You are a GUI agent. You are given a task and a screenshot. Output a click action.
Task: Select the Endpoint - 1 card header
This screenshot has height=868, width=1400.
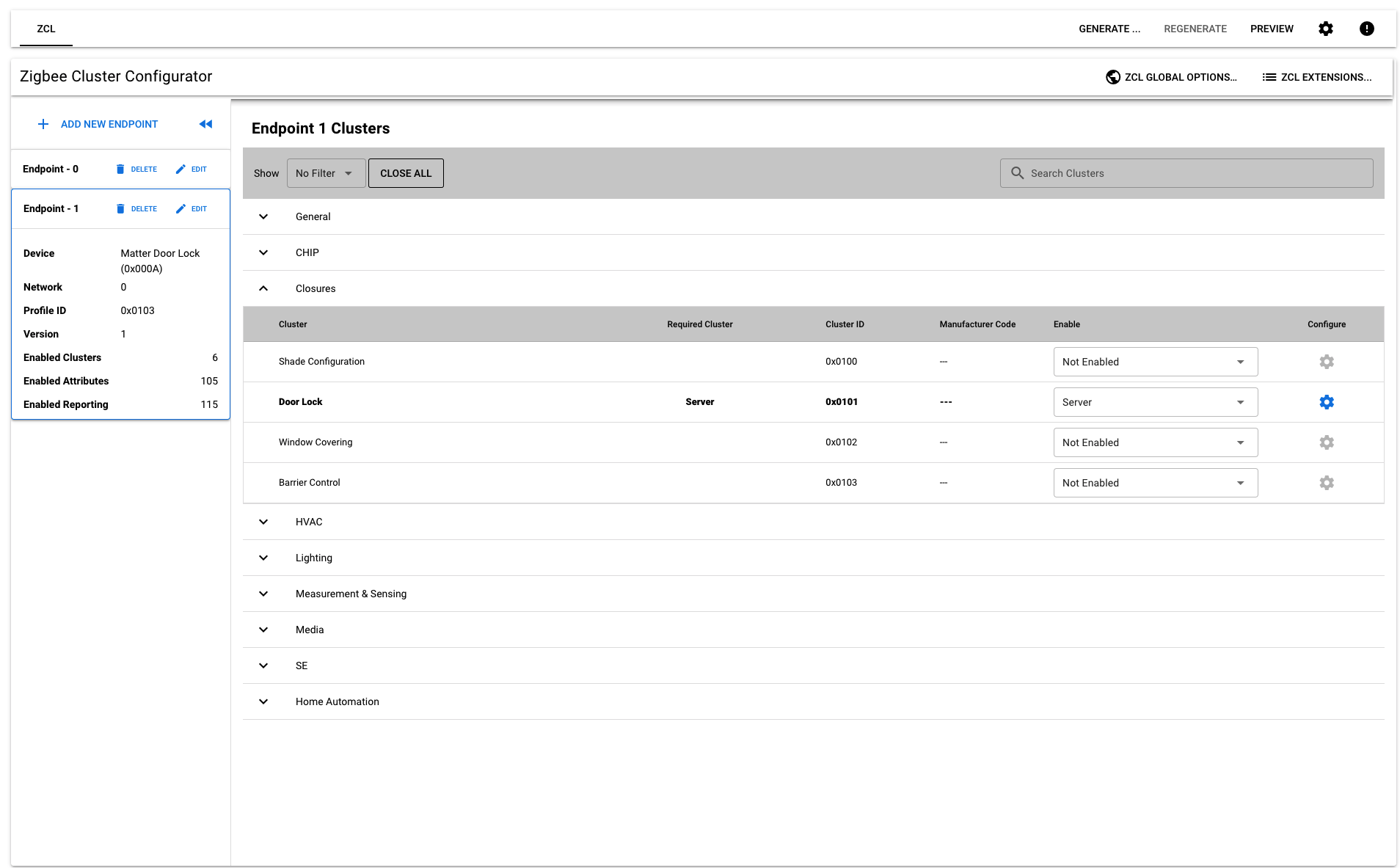(x=120, y=209)
